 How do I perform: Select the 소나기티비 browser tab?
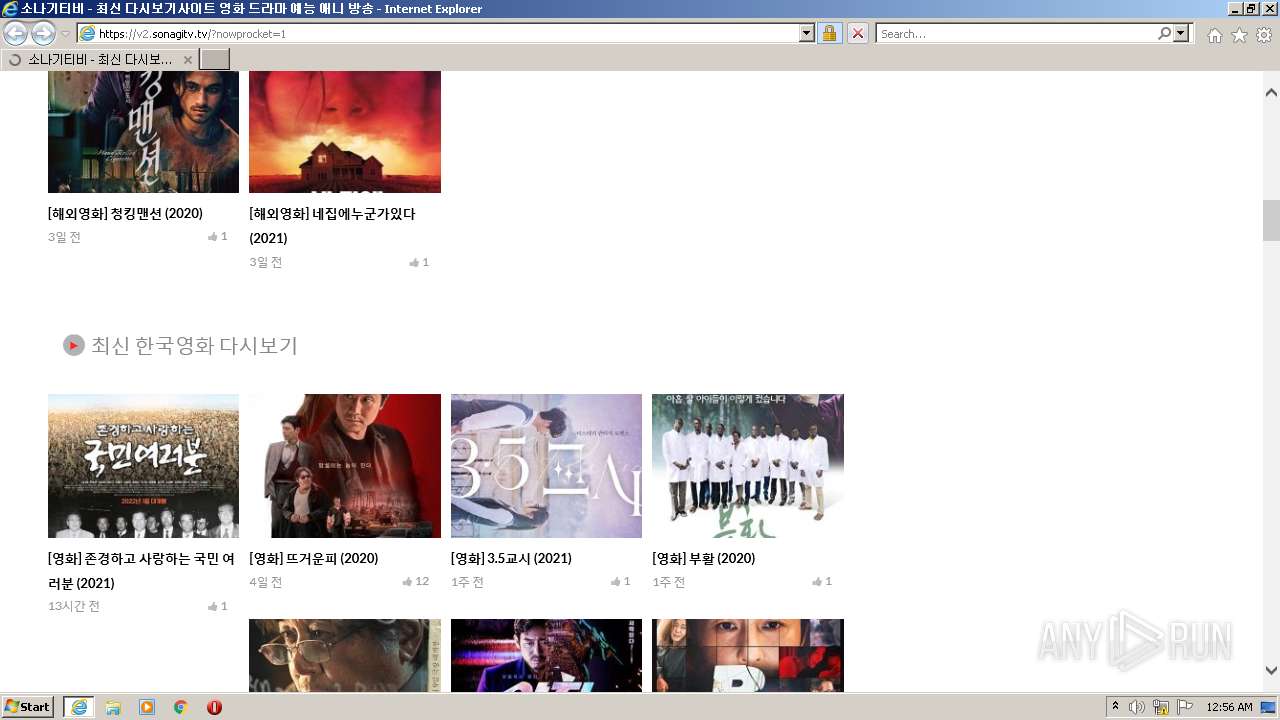click(100, 59)
